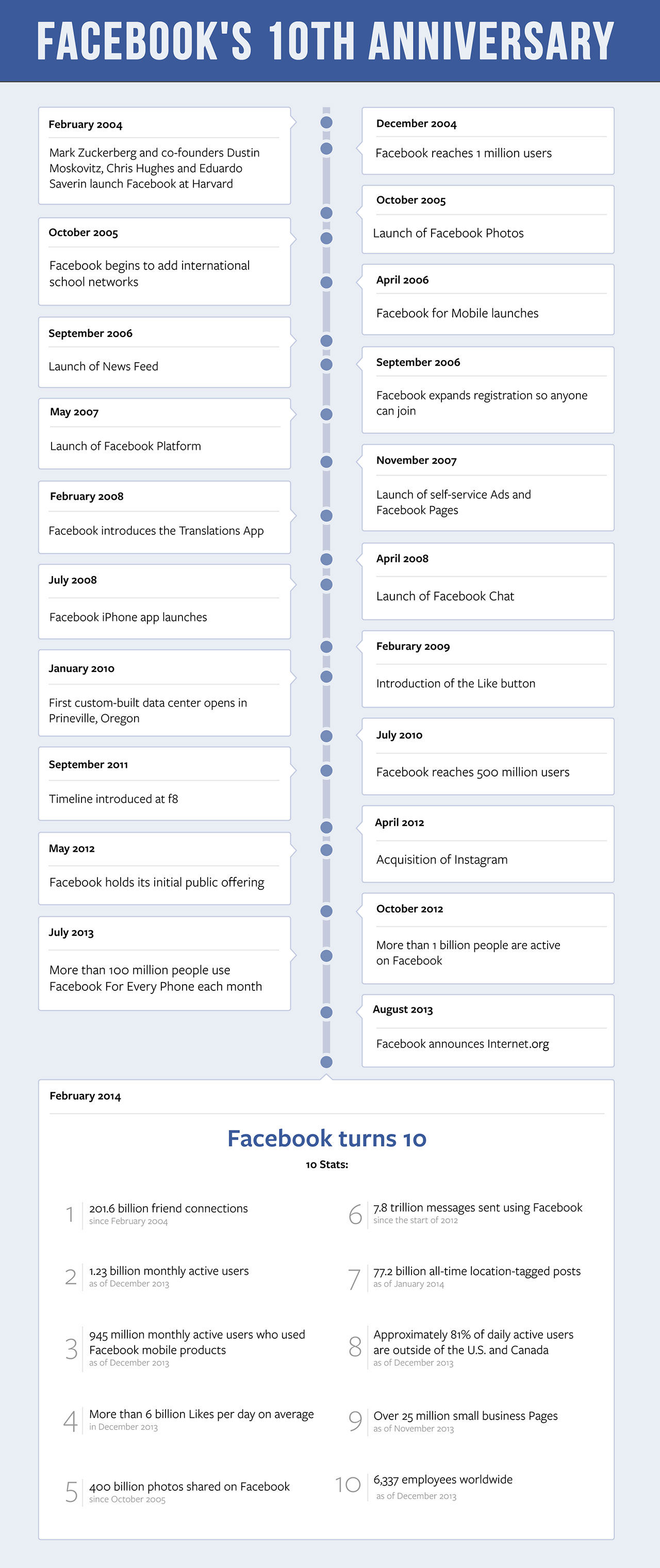Click the Facebook iPhone app launches card
The width and height of the screenshot is (660, 1568).
point(164,601)
